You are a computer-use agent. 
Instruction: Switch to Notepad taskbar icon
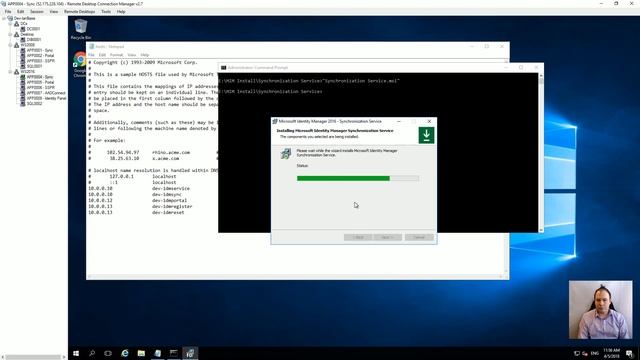[157, 353]
